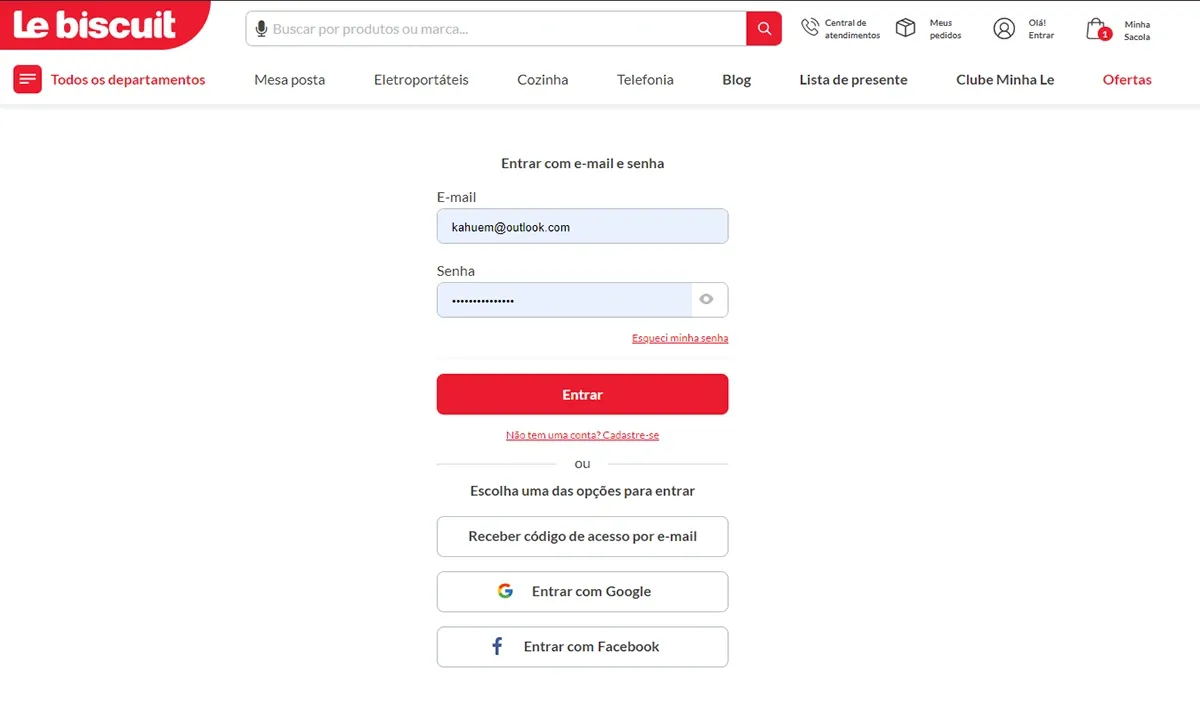Select Receber código de acesso por e-mail
The height and width of the screenshot is (719, 1200).
(582, 536)
